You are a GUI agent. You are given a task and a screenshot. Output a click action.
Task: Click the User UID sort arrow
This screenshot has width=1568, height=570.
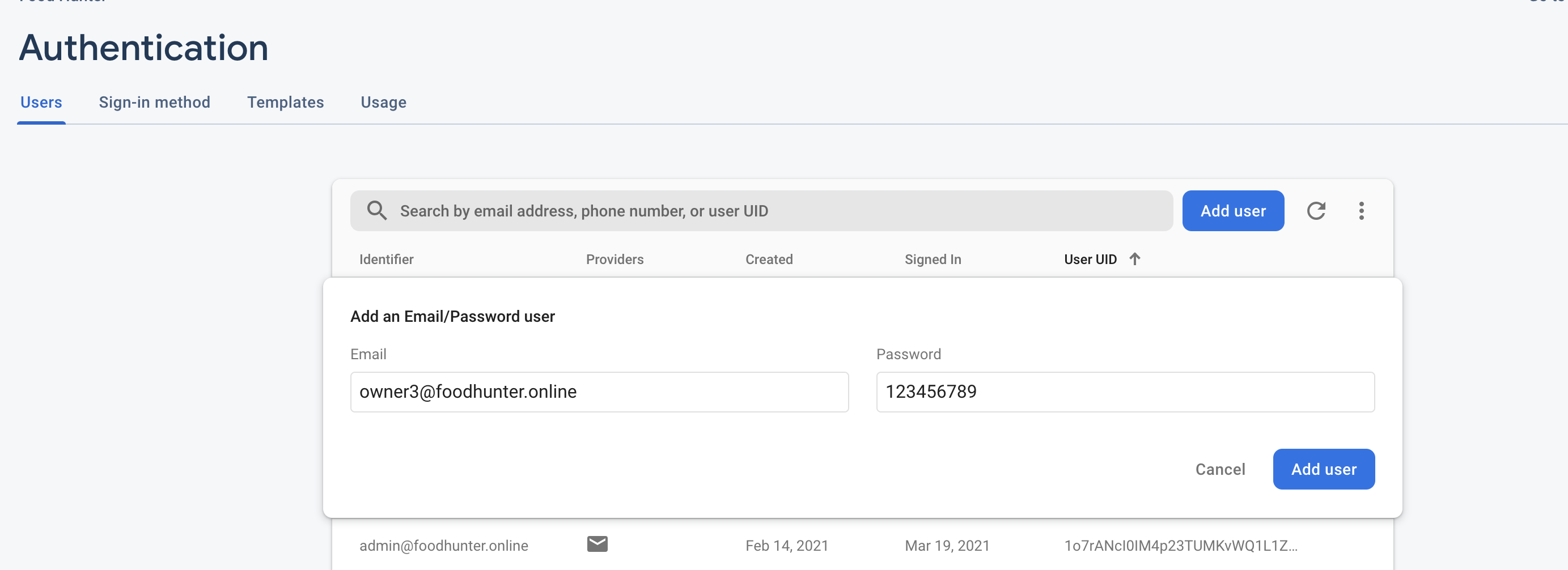click(x=1134, y=258)
